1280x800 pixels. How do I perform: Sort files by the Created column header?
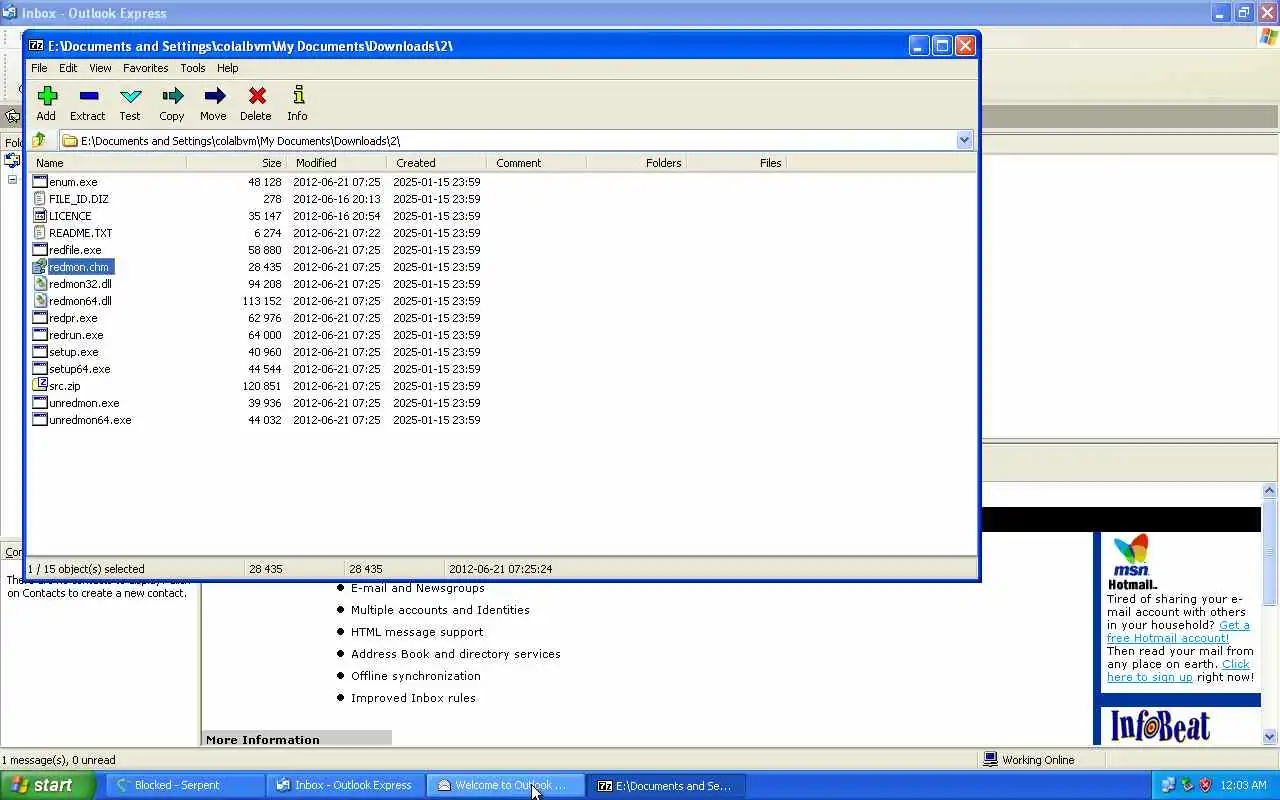[x=437, y=163]
